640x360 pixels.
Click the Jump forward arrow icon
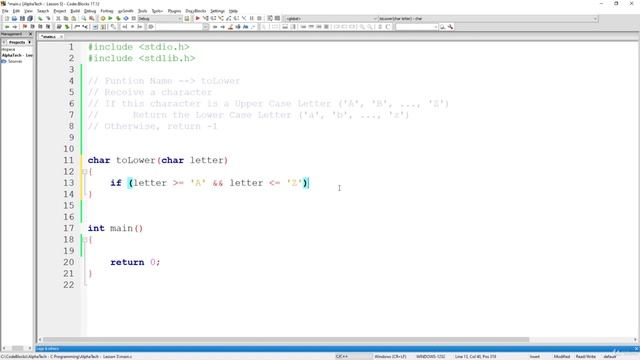15,27
